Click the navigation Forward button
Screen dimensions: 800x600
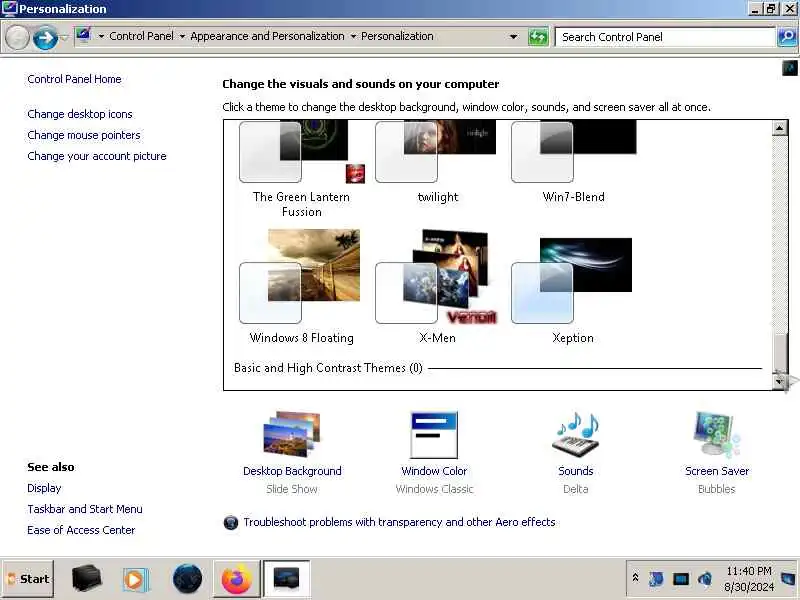[x=45, y=38]
